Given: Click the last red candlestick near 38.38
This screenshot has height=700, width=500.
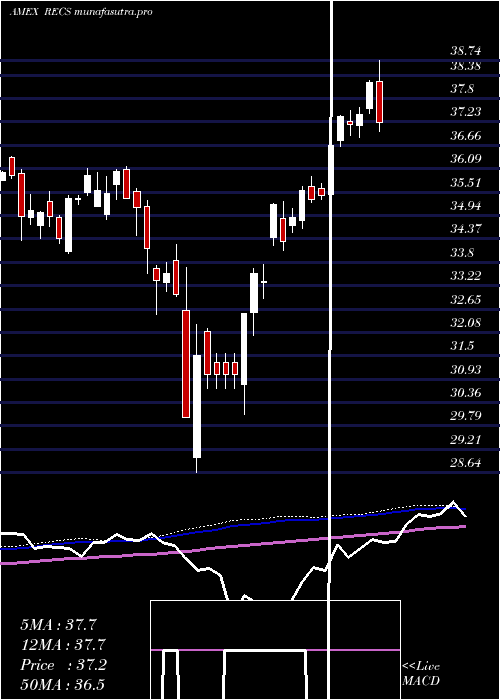Looking at the screenshot, I should coord(379,102).
